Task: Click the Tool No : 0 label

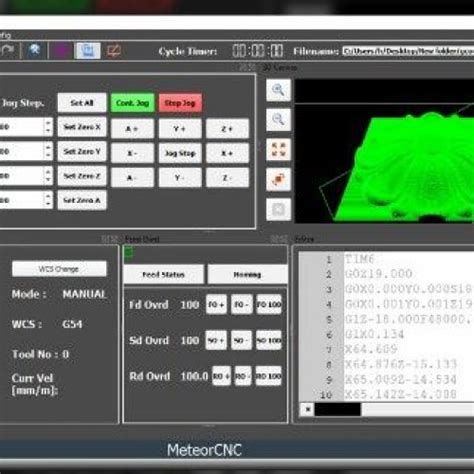Action: (40, 354)
